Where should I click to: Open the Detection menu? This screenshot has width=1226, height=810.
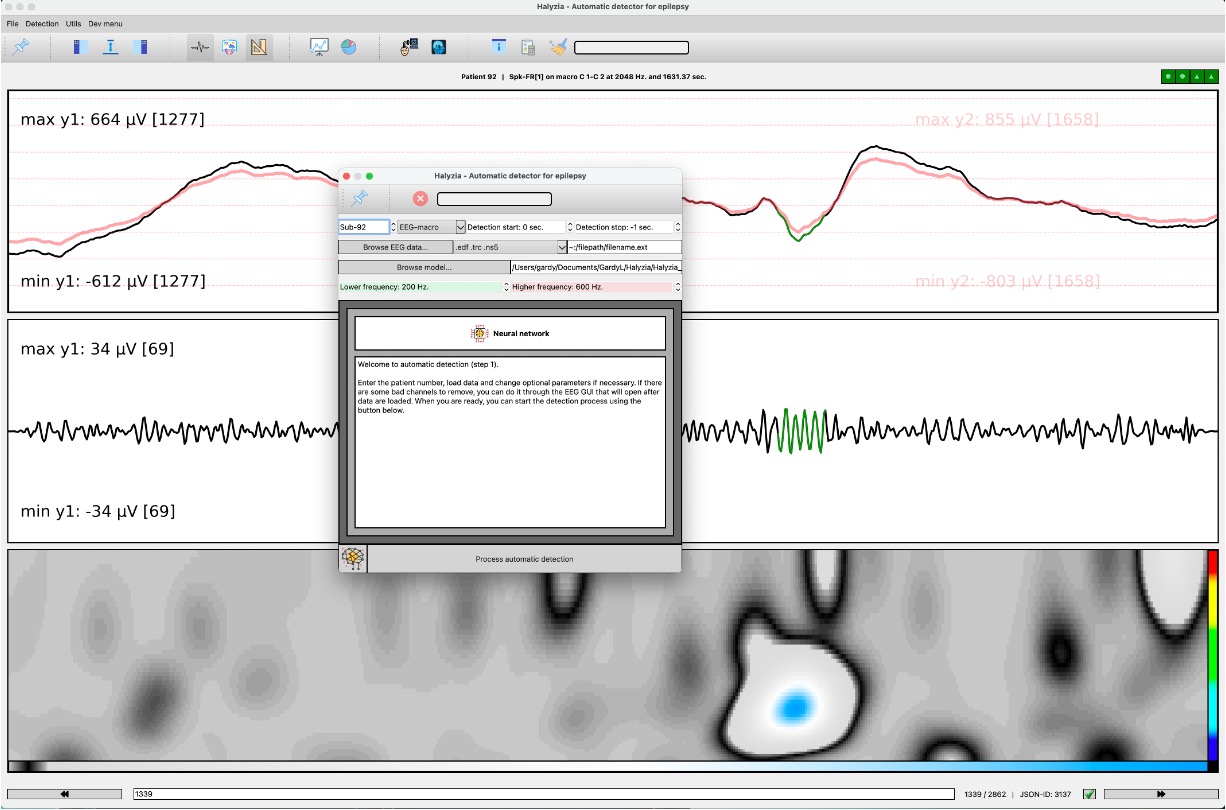coord(42,23)
